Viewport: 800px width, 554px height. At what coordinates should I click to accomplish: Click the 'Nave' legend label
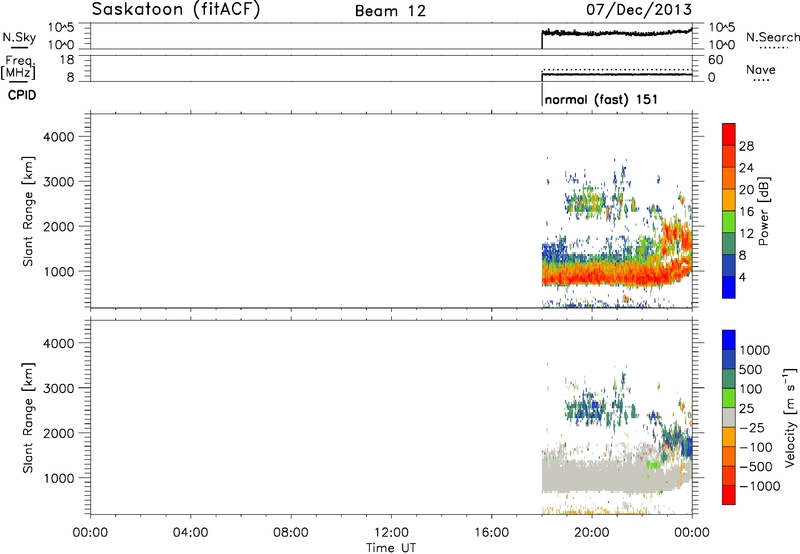coord(761,69)
